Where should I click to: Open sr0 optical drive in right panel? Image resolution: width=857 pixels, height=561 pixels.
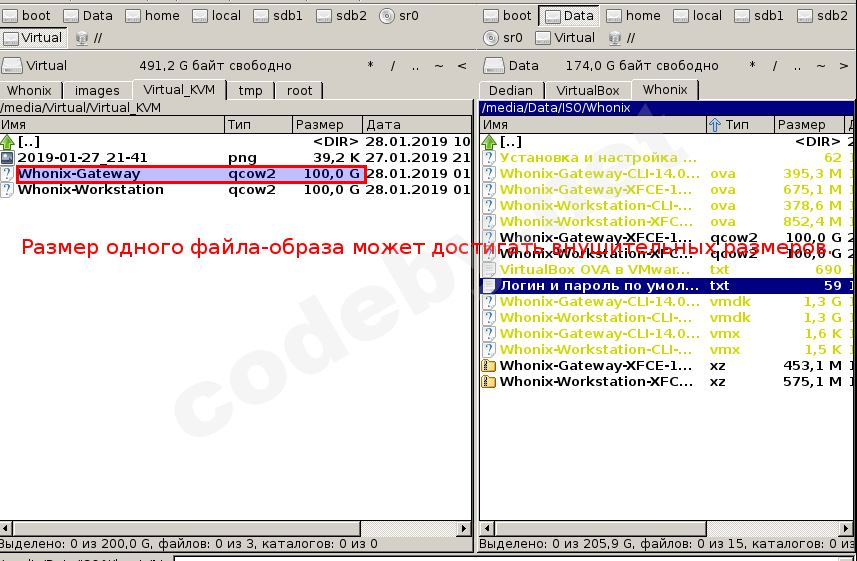[x=503, y=38]
